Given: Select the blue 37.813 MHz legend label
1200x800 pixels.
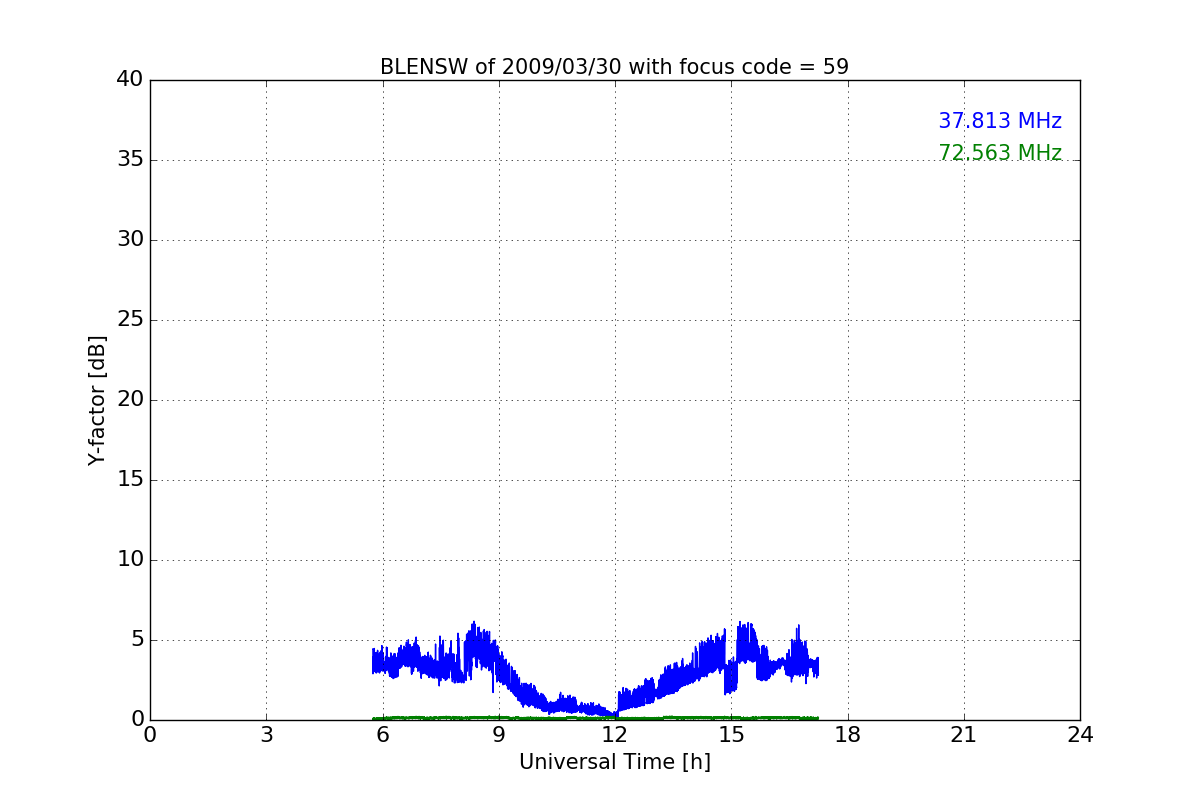Looking at the screenshot, I should pyautogui.click(x=1000, y=121).
